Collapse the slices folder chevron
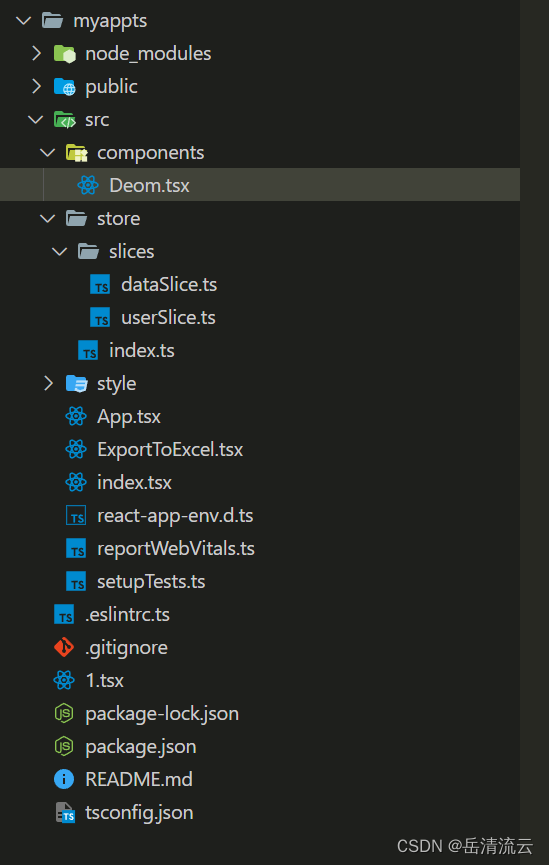Viewport: 549px width, 865px height. pyautogui.click(x=60, y=252)
